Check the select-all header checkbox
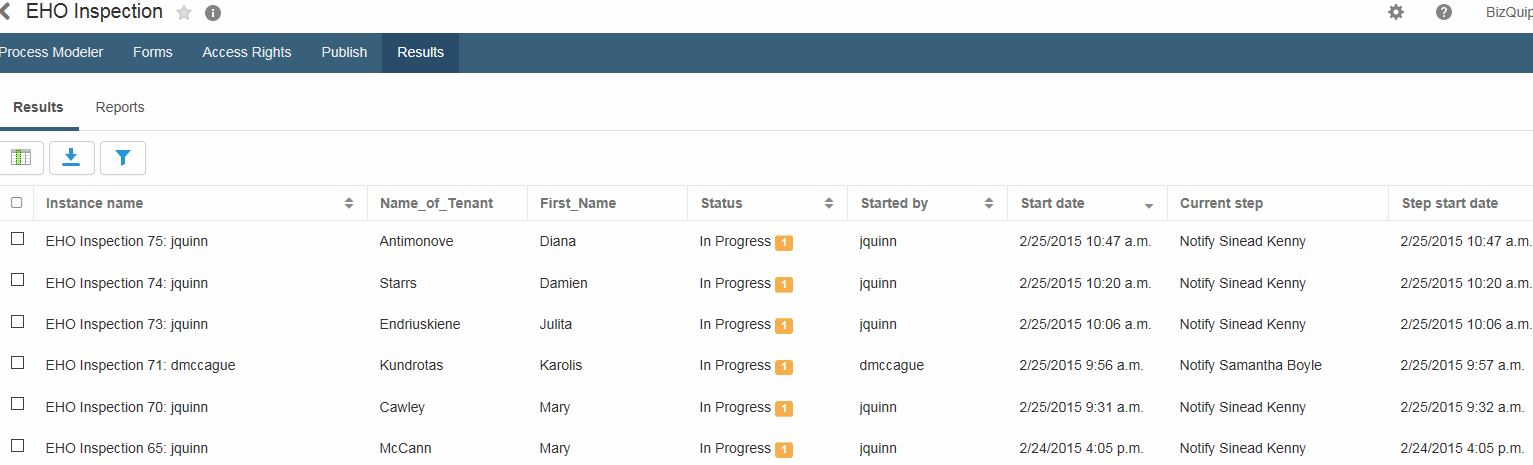 [16, 203]
